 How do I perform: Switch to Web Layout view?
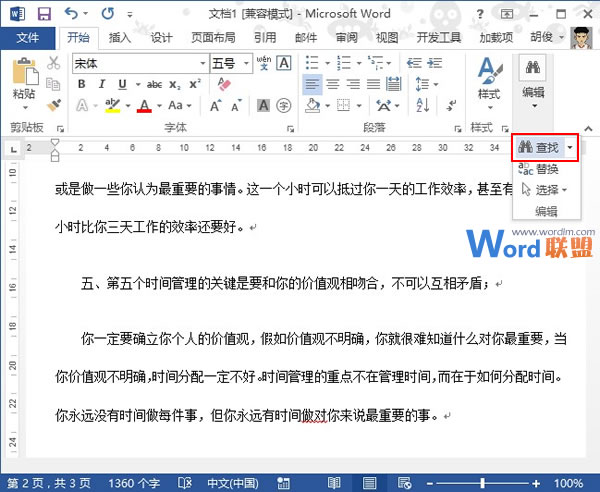404,483
